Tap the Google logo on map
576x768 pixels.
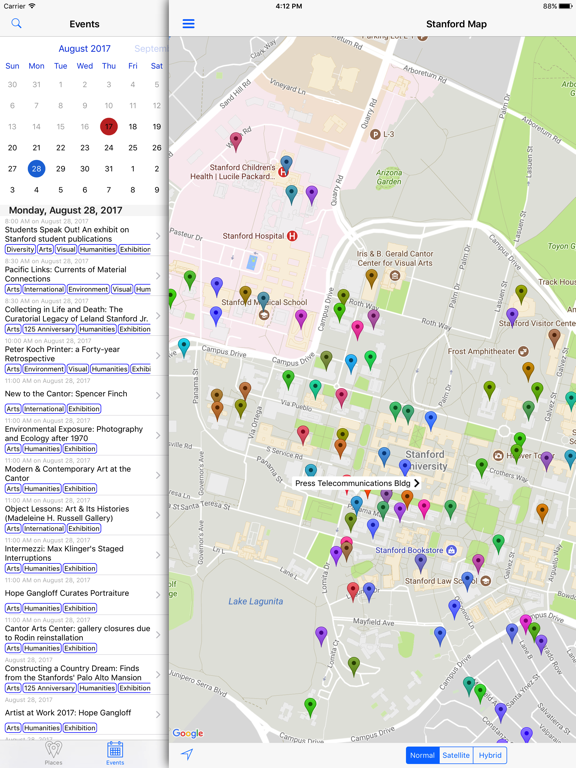(188, 733)
